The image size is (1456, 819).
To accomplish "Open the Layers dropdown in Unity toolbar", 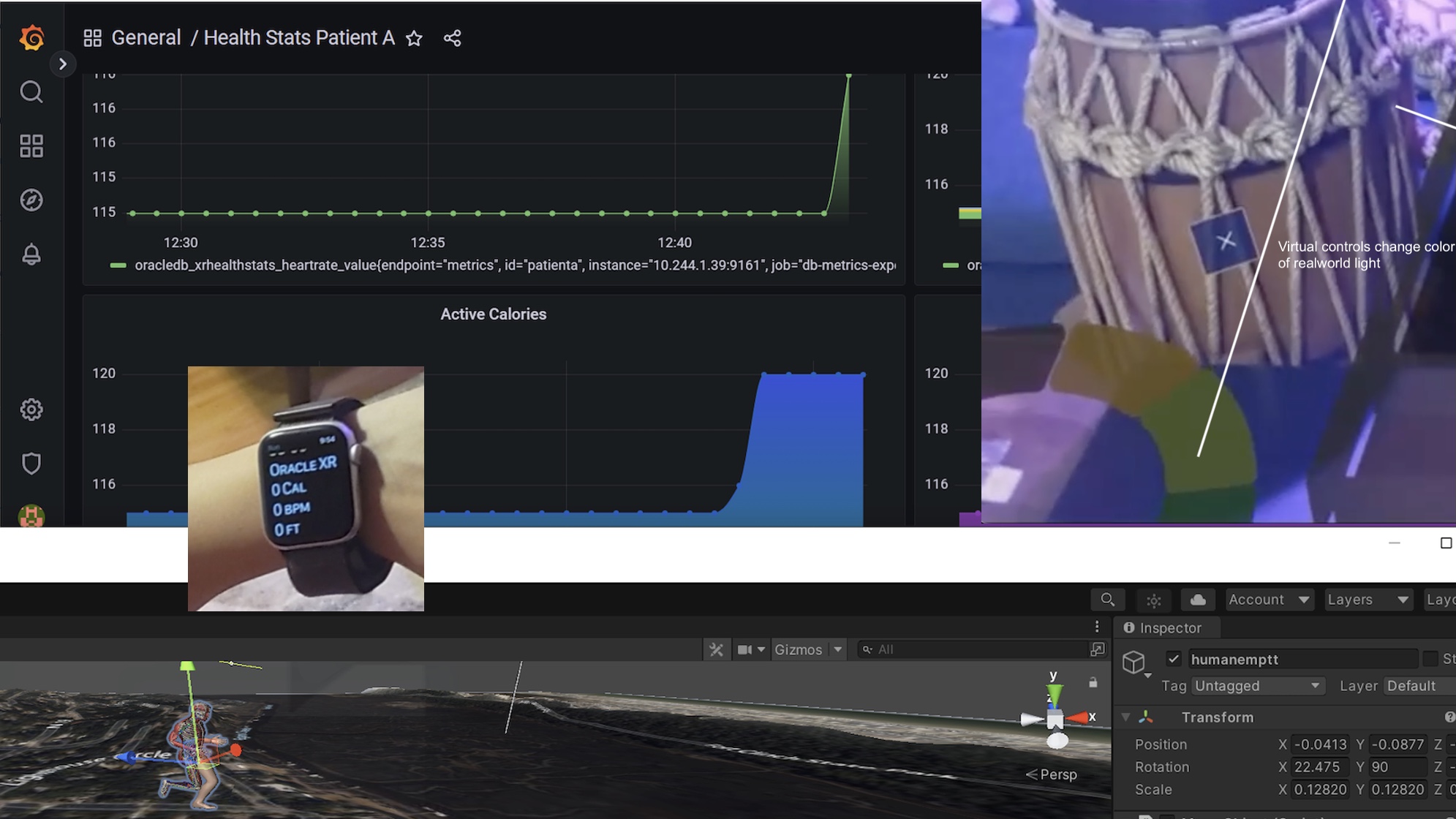I will 1368,600.
